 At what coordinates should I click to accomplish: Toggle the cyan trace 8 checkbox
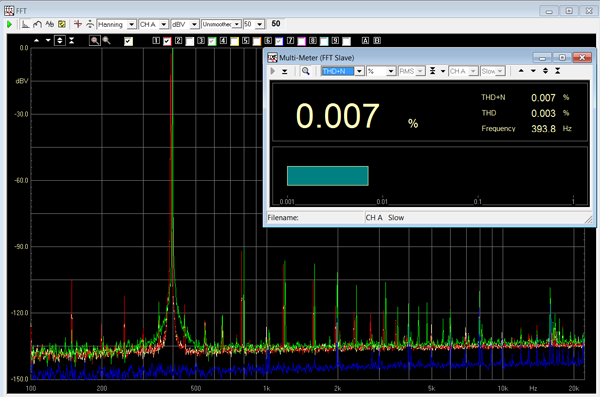(x=324, y=41)
